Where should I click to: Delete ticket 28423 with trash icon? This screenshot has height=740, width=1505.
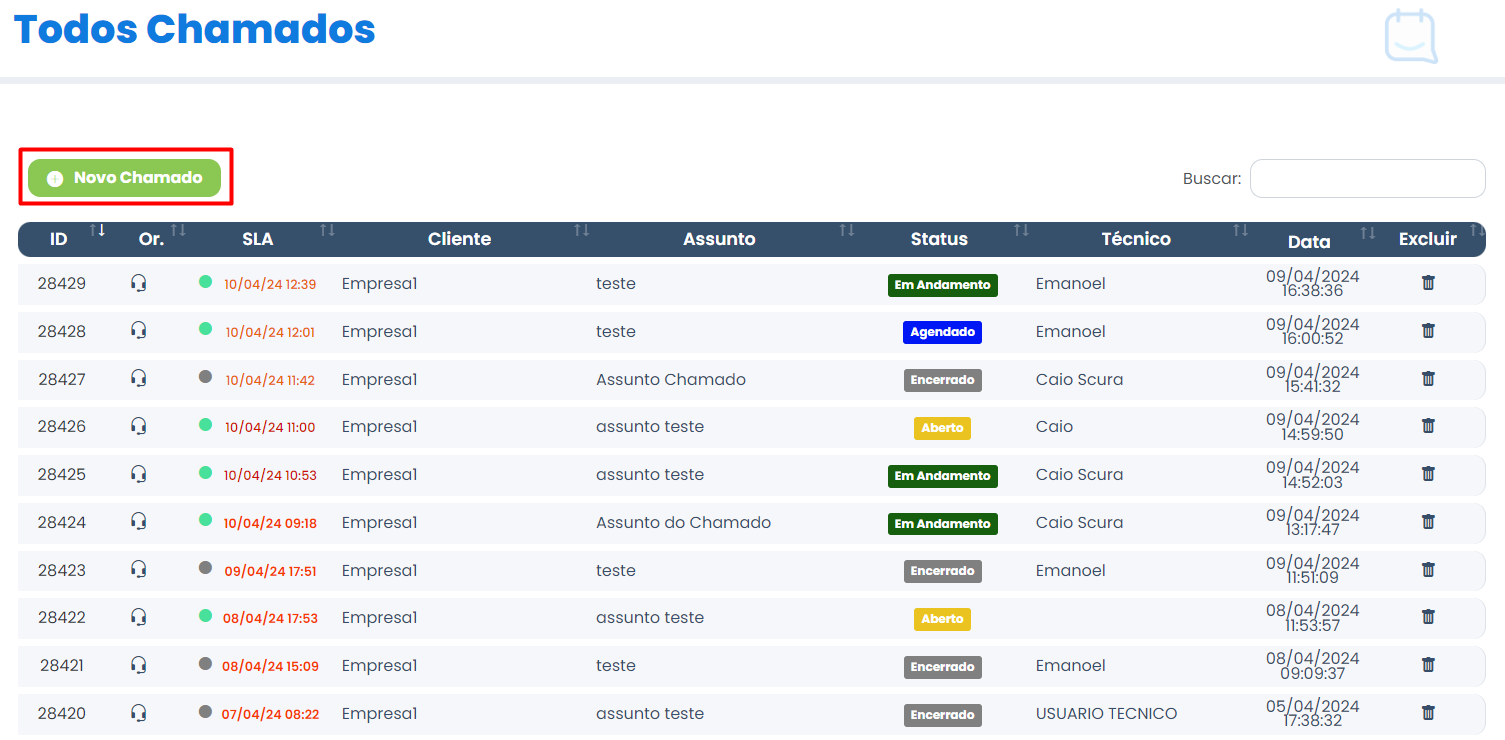coord(1428,570)
